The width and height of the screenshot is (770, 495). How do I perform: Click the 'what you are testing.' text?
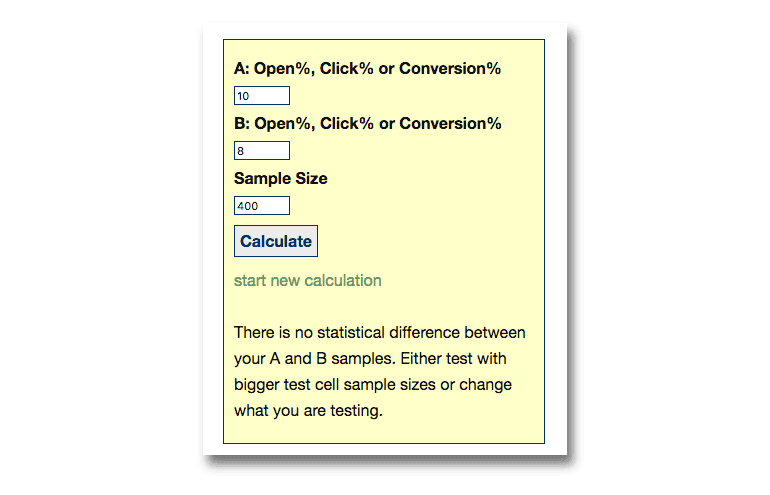click(x=308, y=410)
